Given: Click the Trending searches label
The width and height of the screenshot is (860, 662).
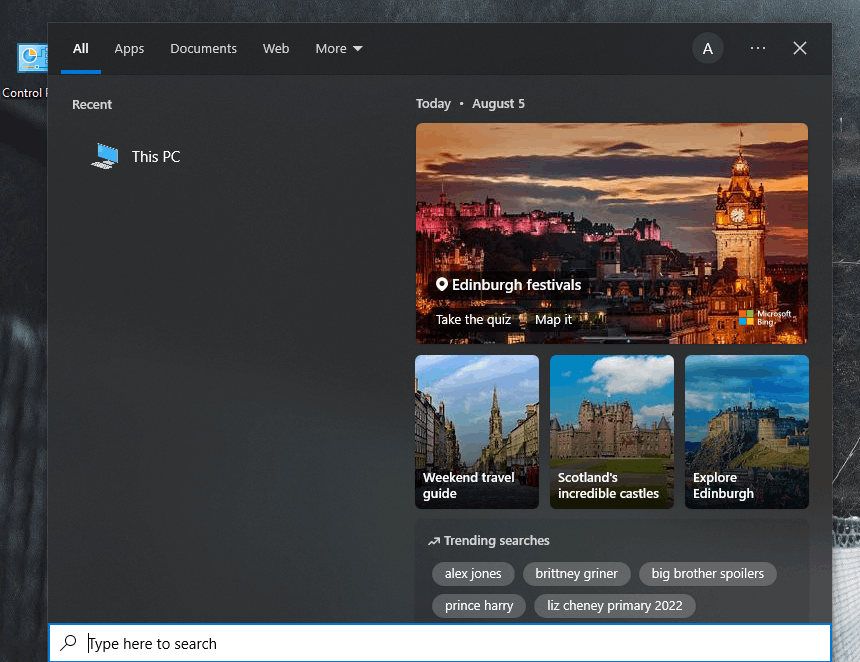Looking at the screenshot, I should 496,541.
